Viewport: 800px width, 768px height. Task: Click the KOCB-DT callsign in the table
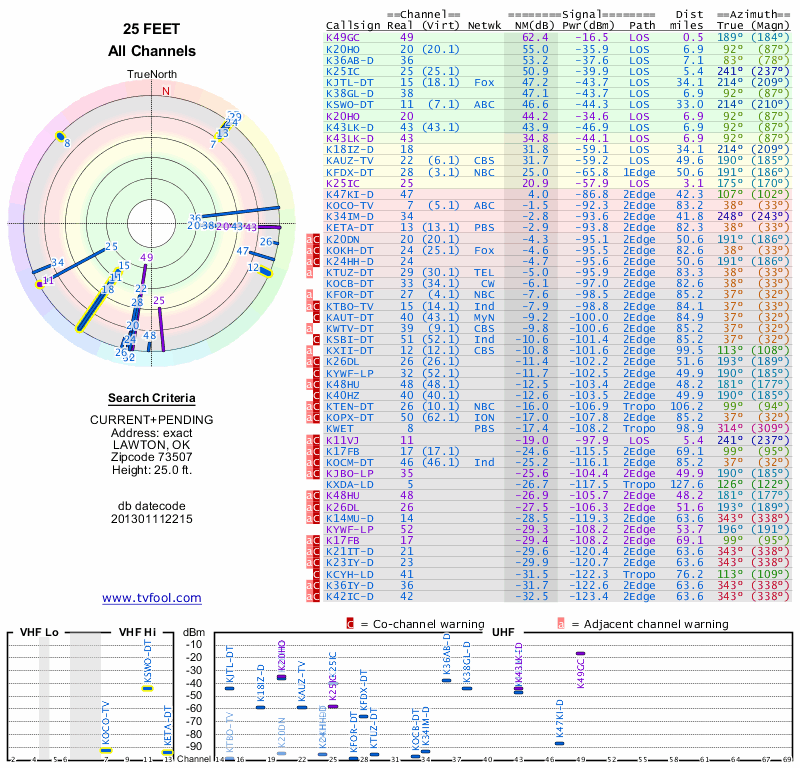click(350, 284)
